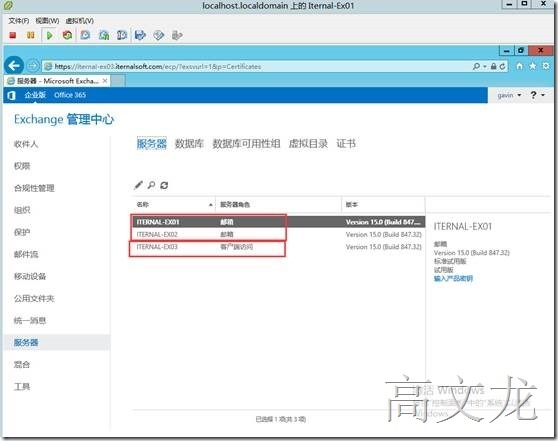Click the address bar refresh icon
Image resolution: width=558 pixels, height=441 pixels.
click(502, 66)
